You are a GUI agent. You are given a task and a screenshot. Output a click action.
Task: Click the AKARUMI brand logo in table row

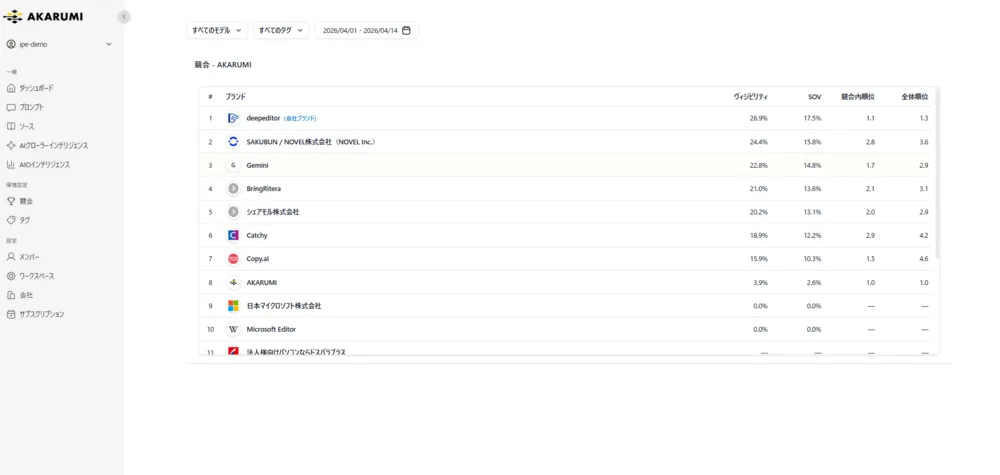233,282
